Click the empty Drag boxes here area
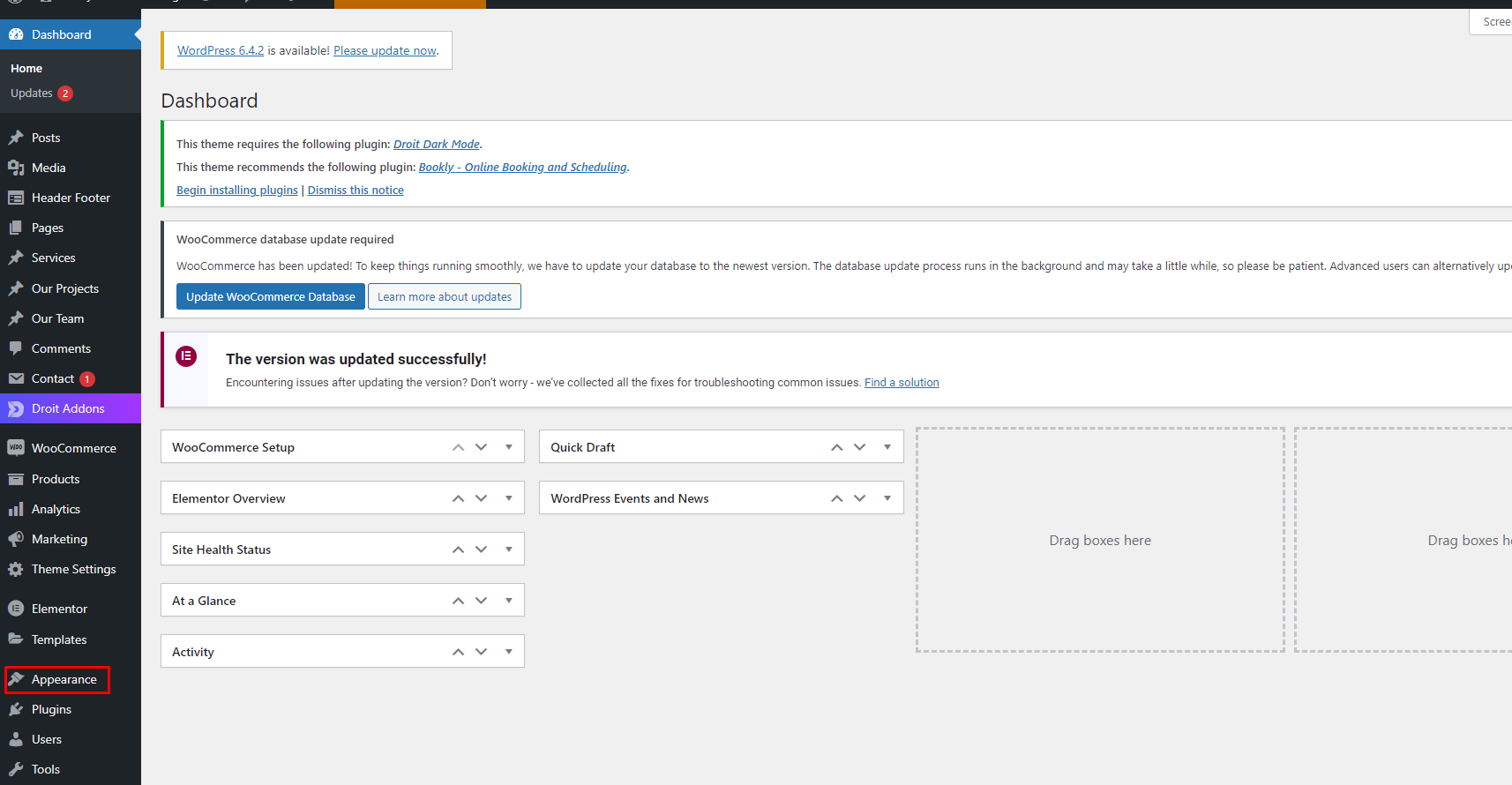 point(1100,540)
